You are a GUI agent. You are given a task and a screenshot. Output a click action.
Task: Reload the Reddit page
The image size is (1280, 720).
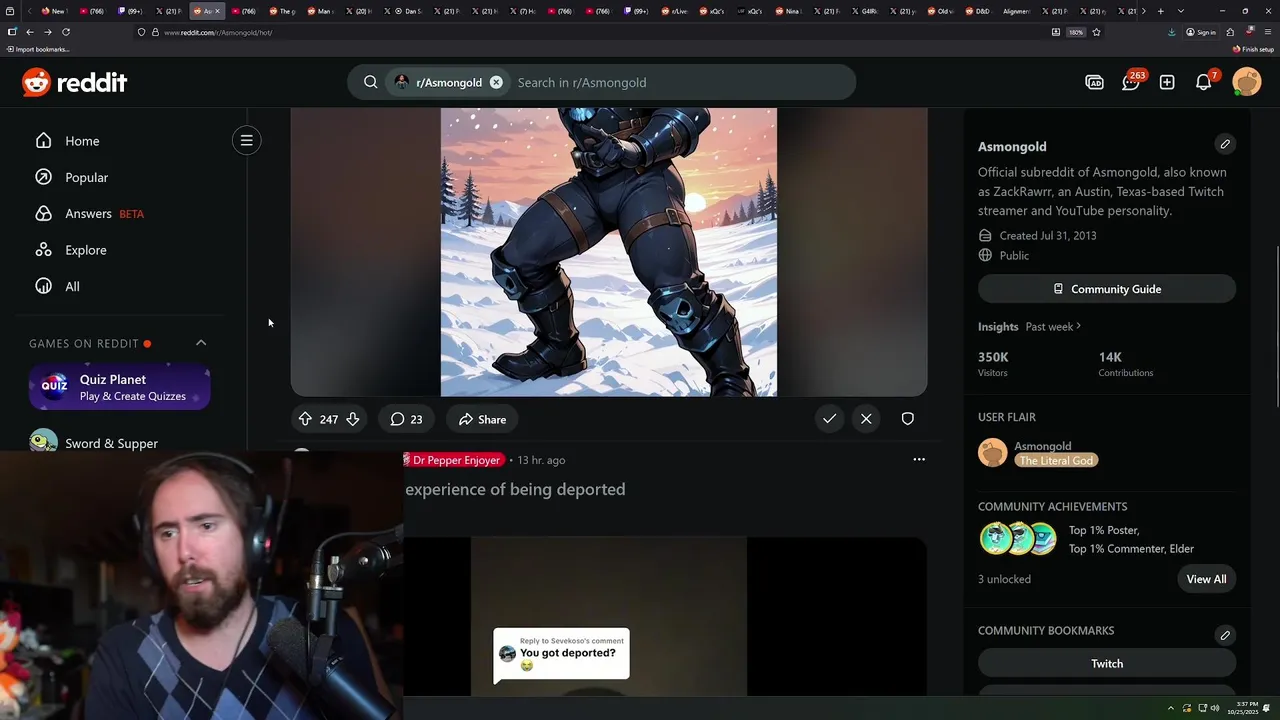click(x=66, y=32)
